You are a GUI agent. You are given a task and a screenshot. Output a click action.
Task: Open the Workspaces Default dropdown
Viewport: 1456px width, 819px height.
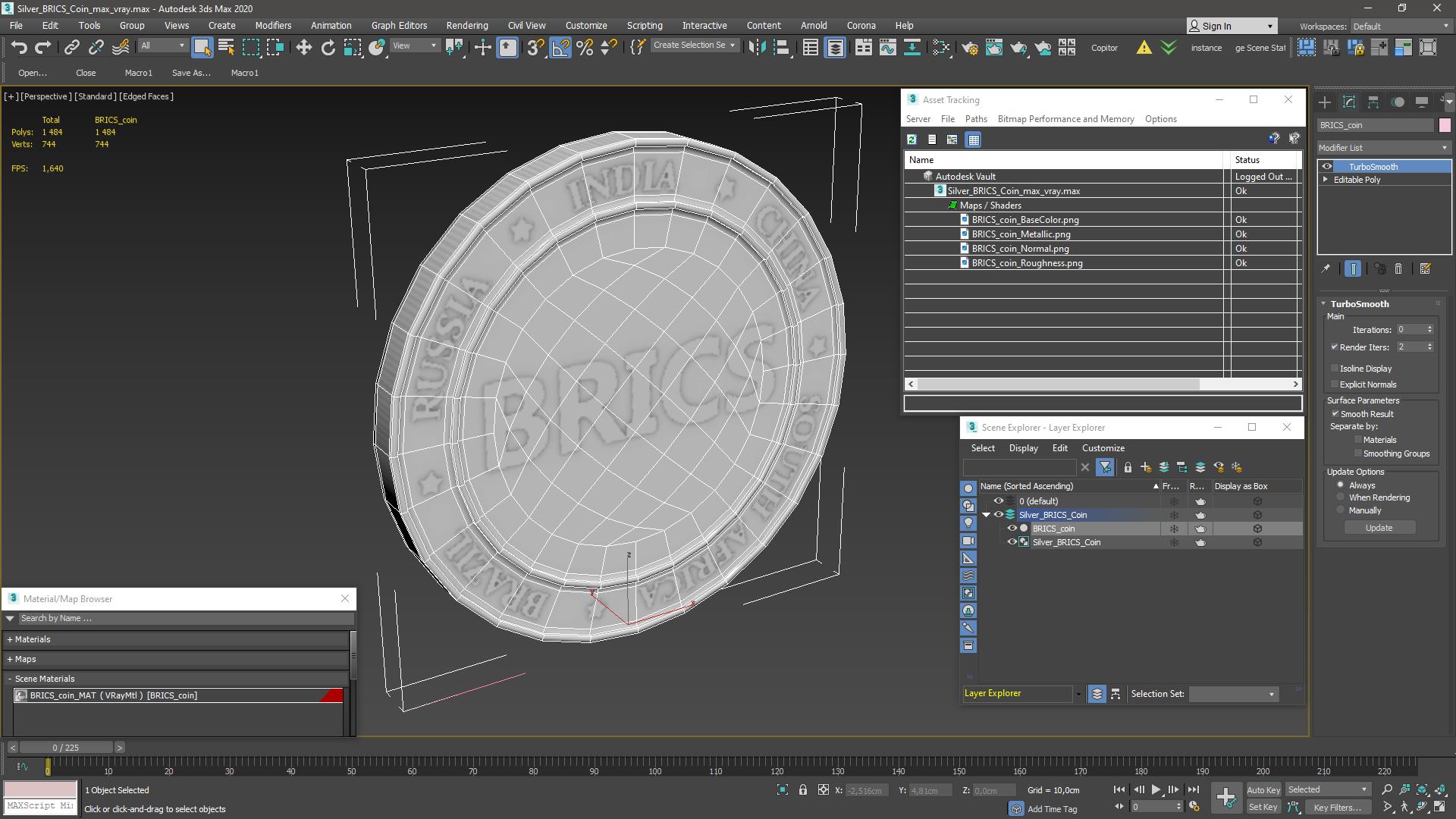tap(1400, 27)
